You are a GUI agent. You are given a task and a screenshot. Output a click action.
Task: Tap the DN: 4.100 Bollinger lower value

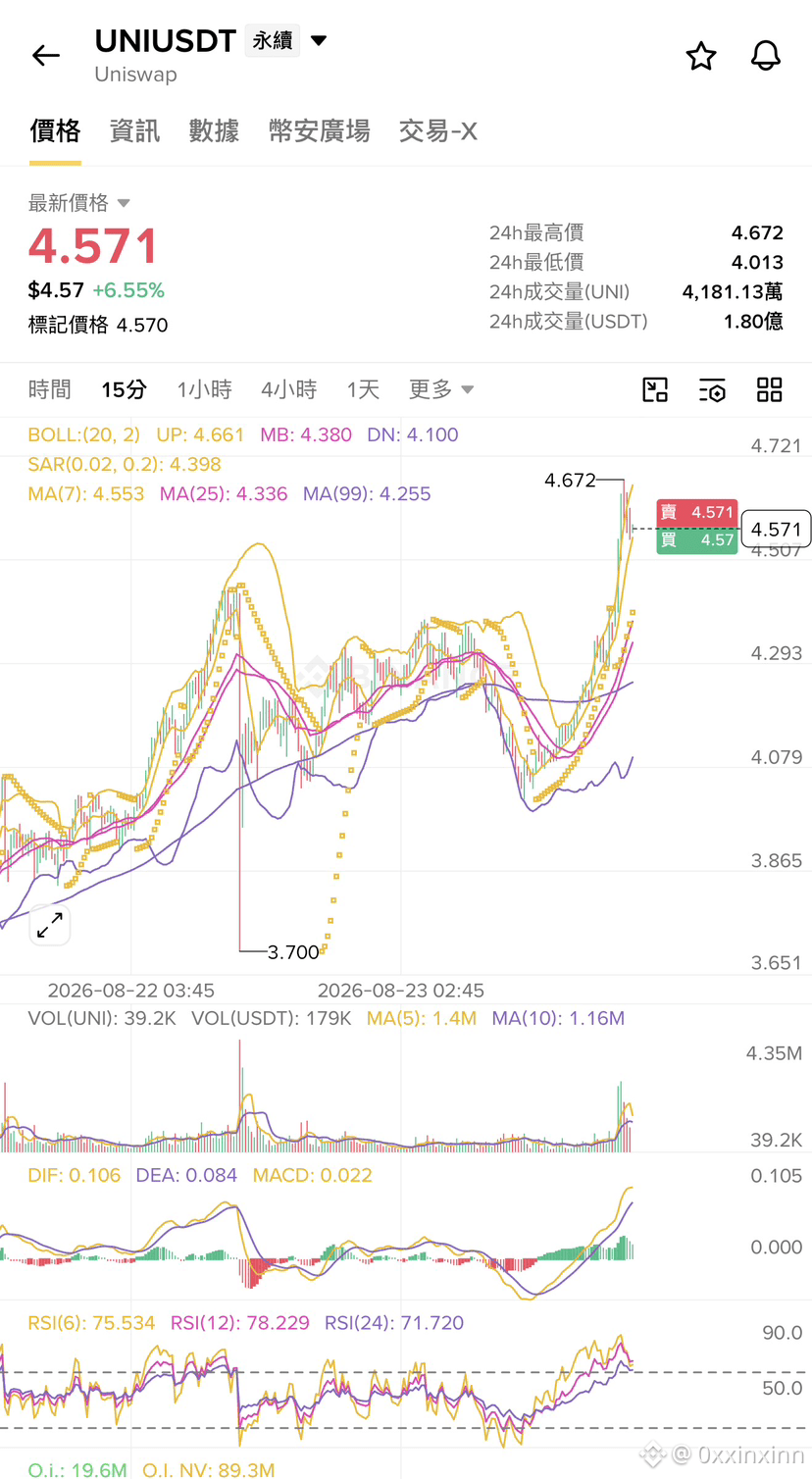[x=413, y=434]
